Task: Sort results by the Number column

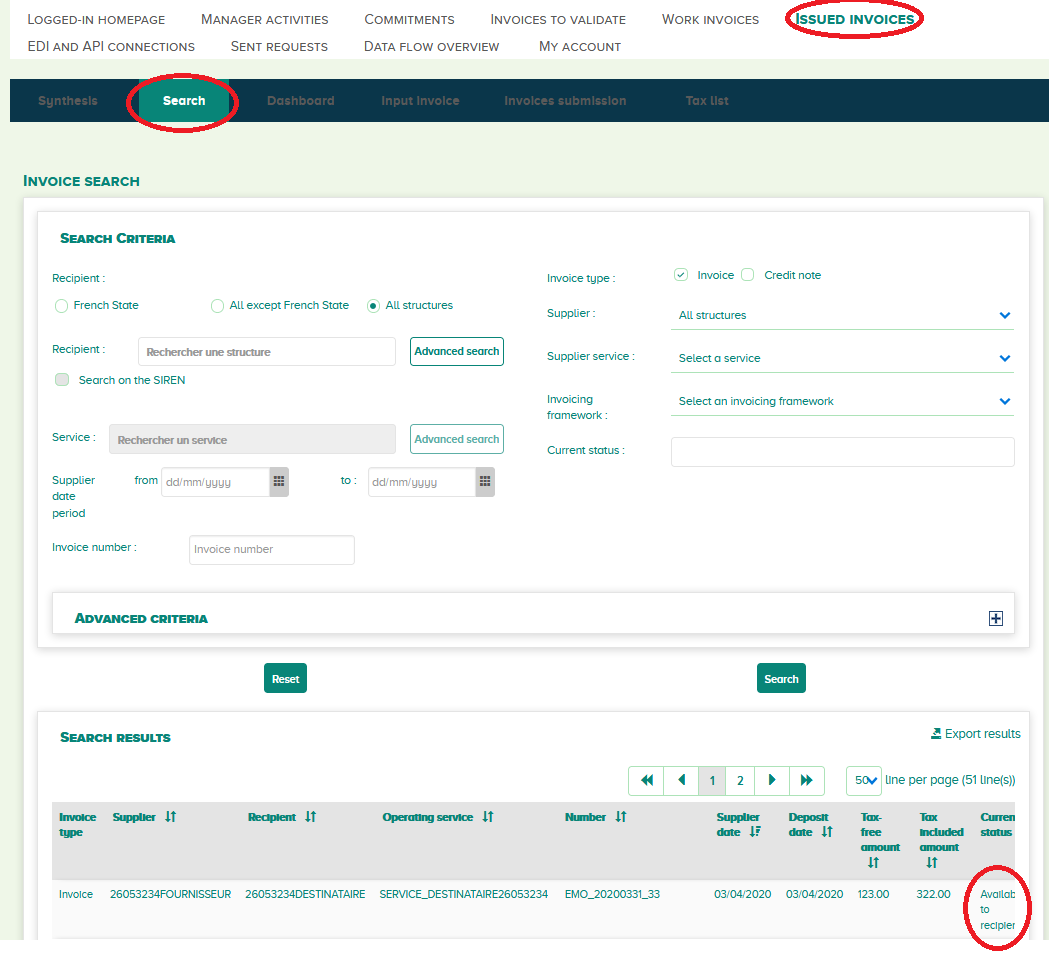Action: tap(619, 816)
